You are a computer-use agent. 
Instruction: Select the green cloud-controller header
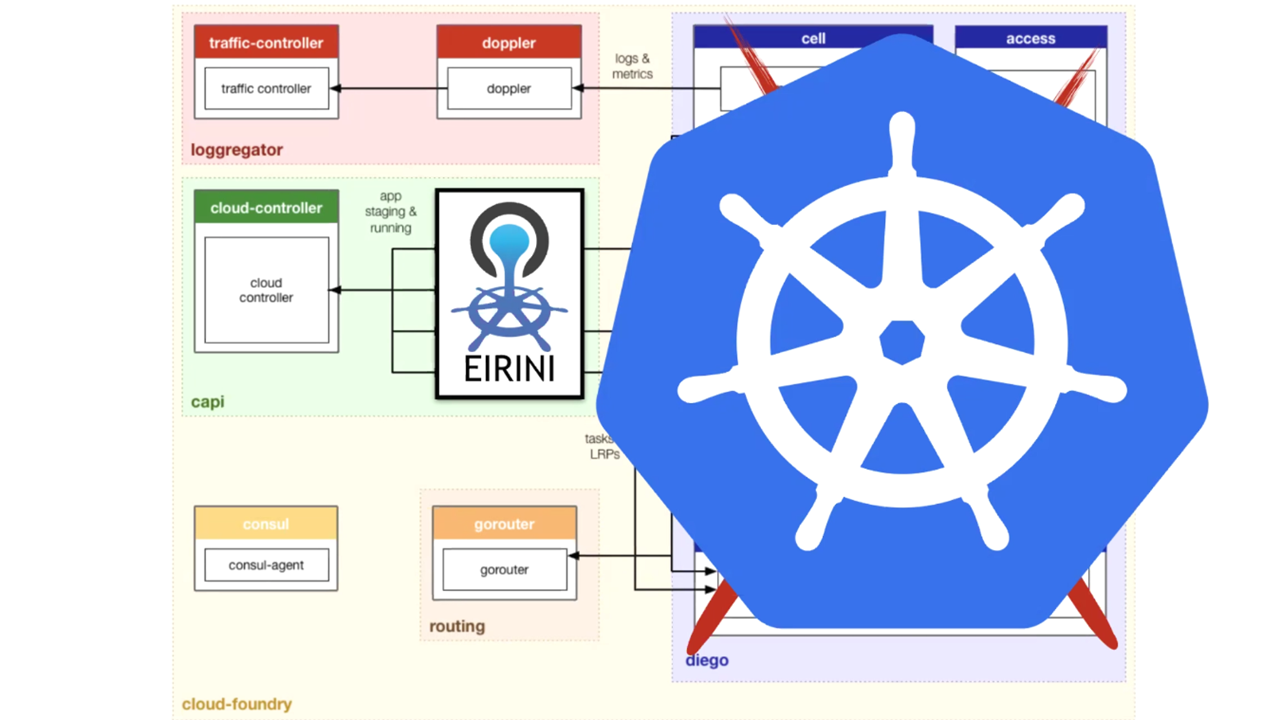[266, 208]
